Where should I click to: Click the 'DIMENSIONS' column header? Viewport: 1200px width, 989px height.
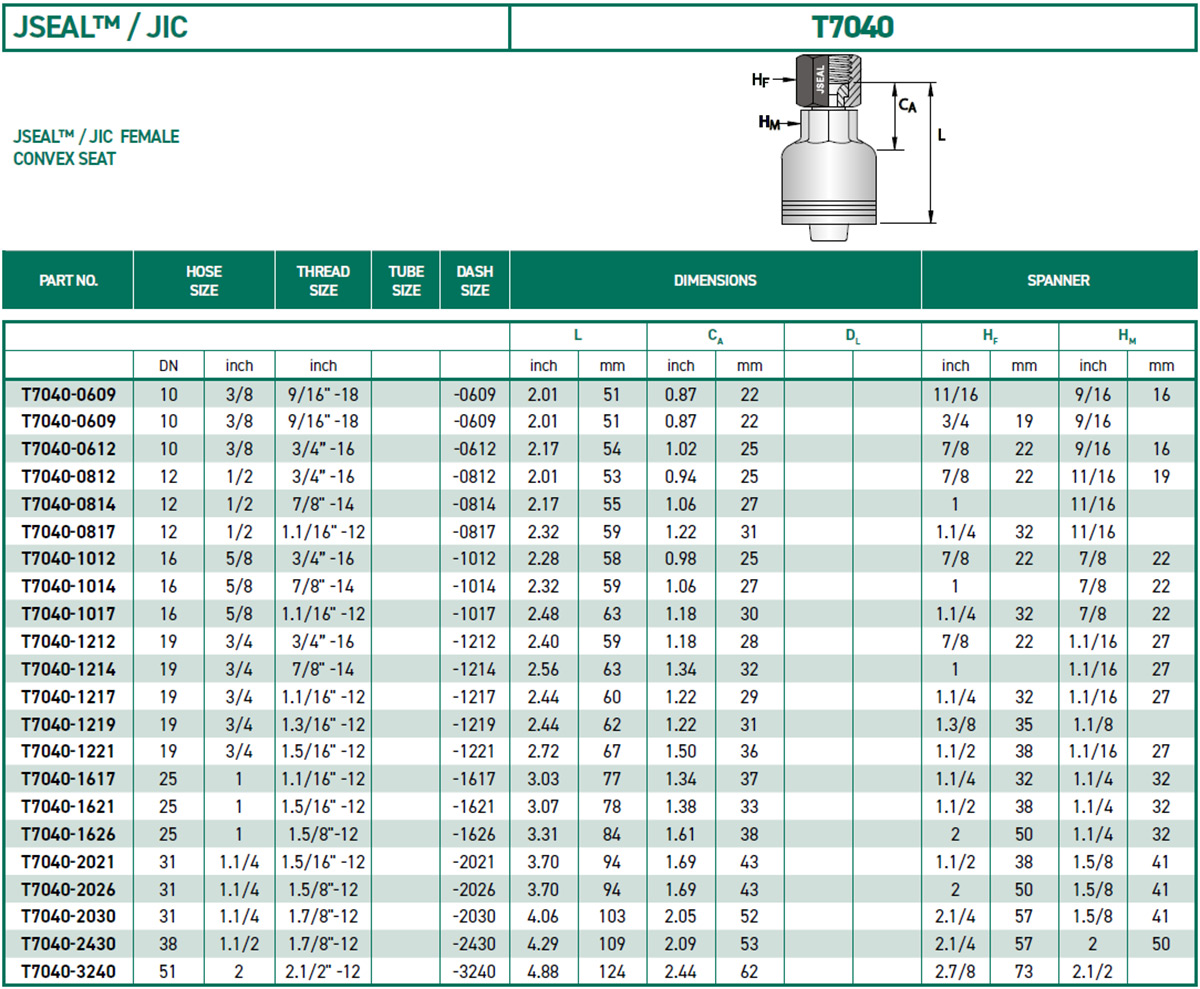pos(715,281)
